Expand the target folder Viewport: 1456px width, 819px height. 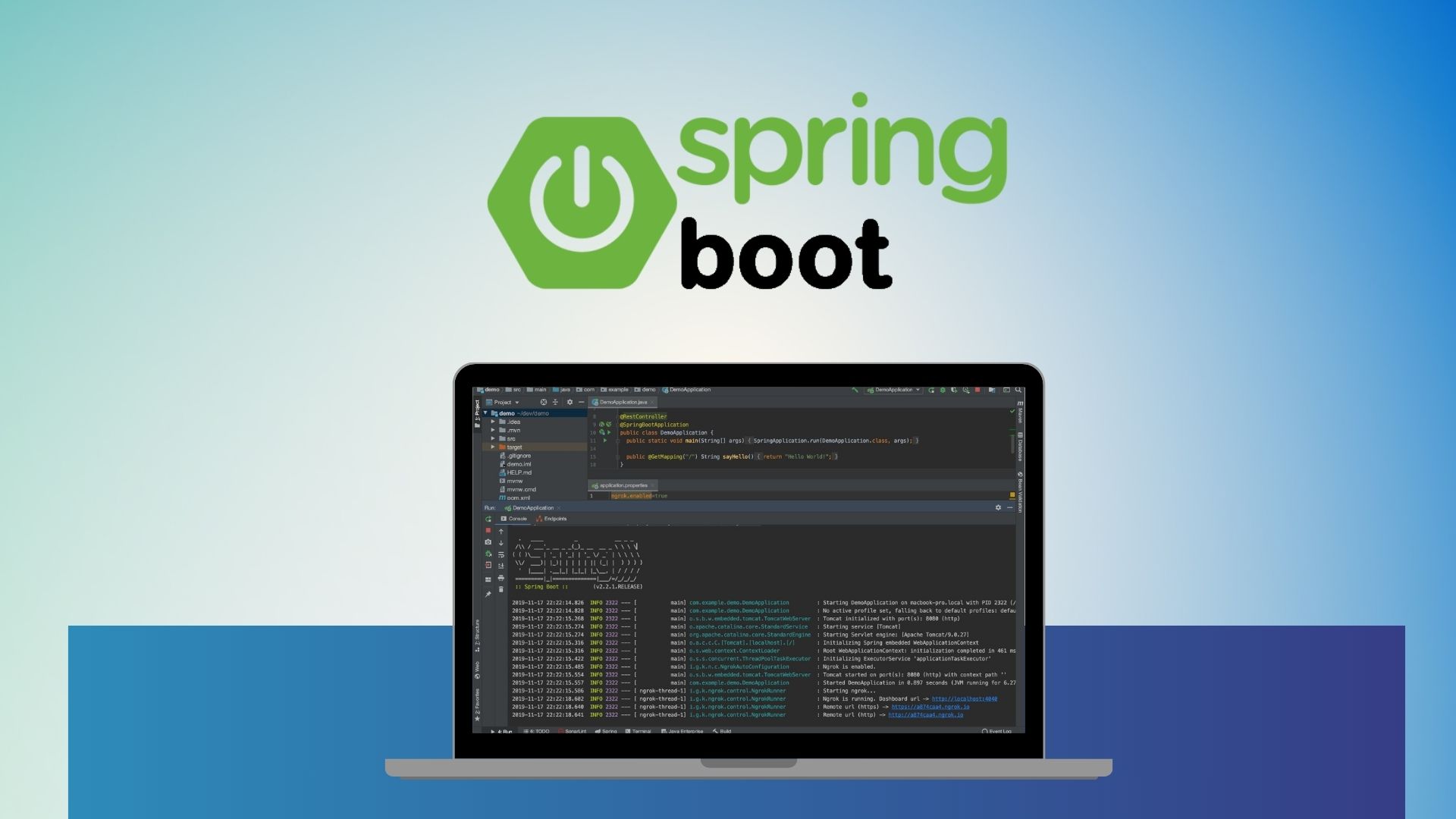(x=493, y=447)
